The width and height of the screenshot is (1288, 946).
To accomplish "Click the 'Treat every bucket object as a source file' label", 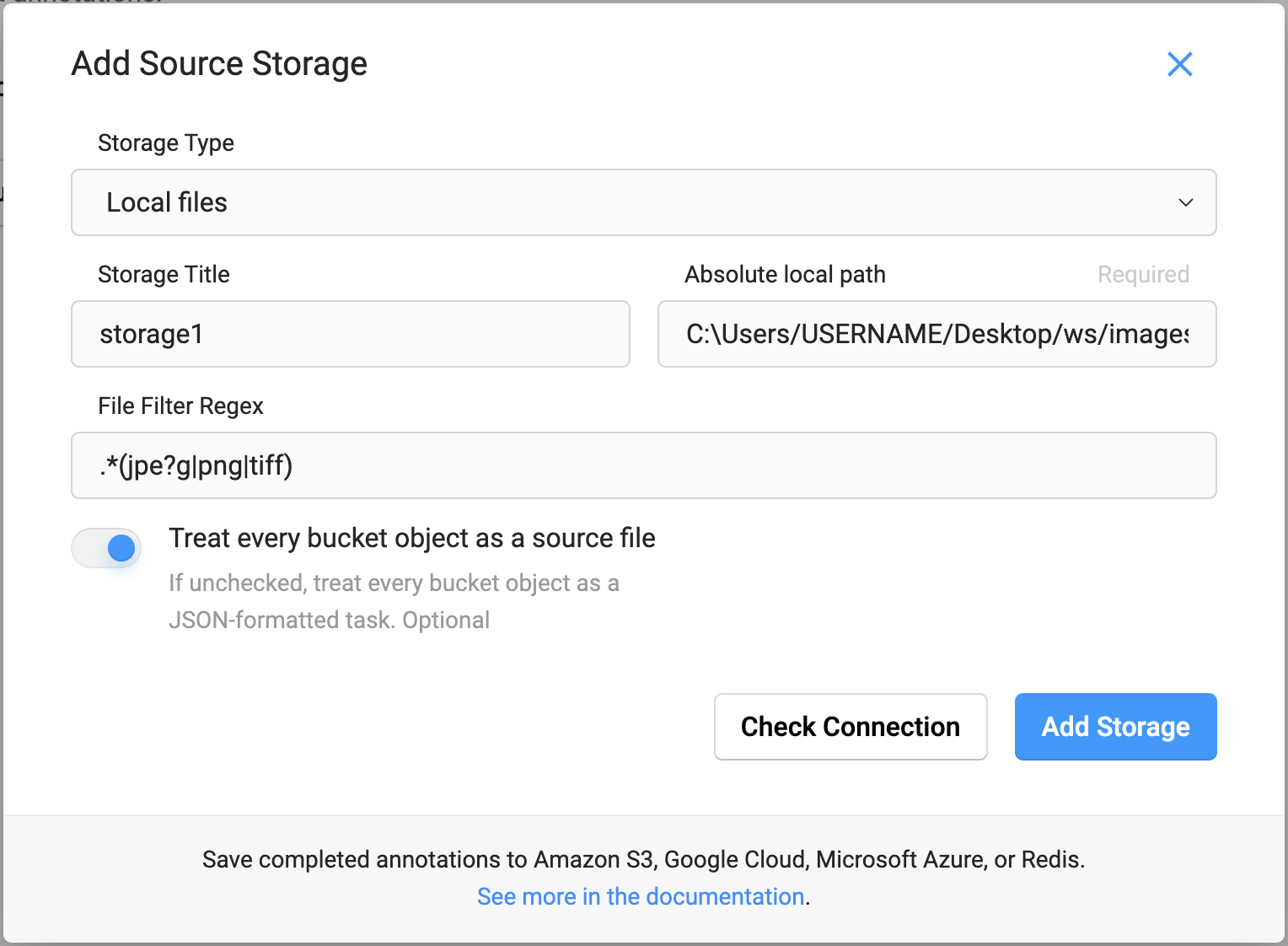I will [412, 538].
